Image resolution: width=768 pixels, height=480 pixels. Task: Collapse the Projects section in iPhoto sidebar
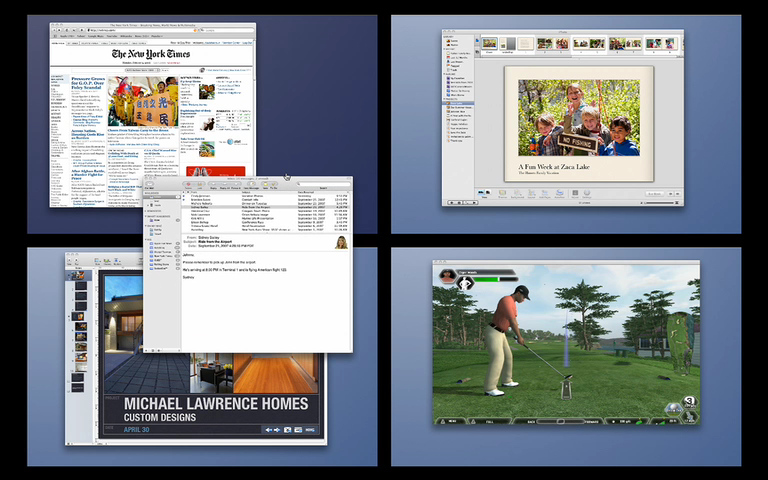(x=444, y=99)
